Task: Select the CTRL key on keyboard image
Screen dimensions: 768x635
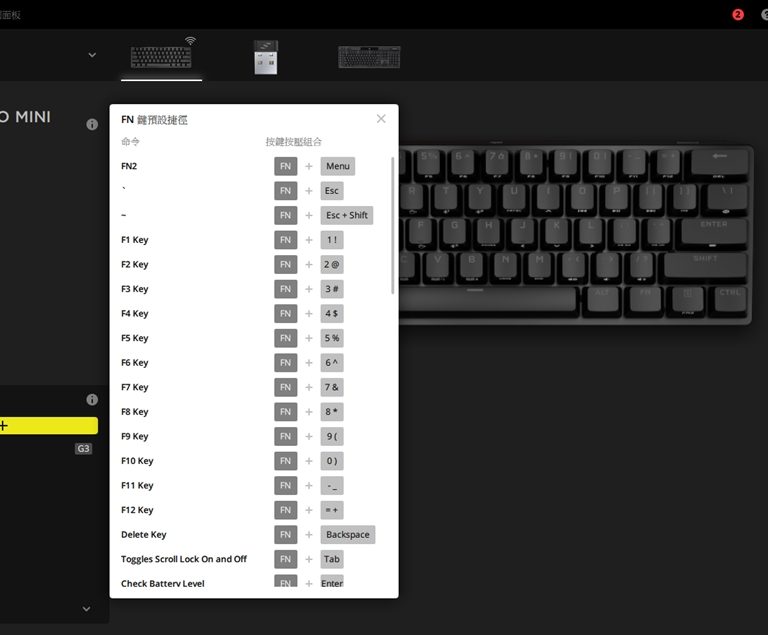Action: (x=729, y=298)
